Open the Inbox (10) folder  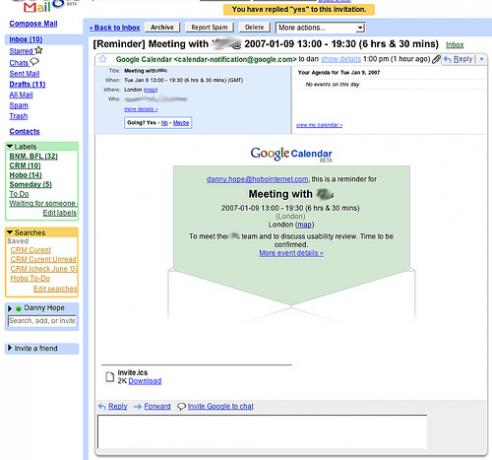(26, 39)
